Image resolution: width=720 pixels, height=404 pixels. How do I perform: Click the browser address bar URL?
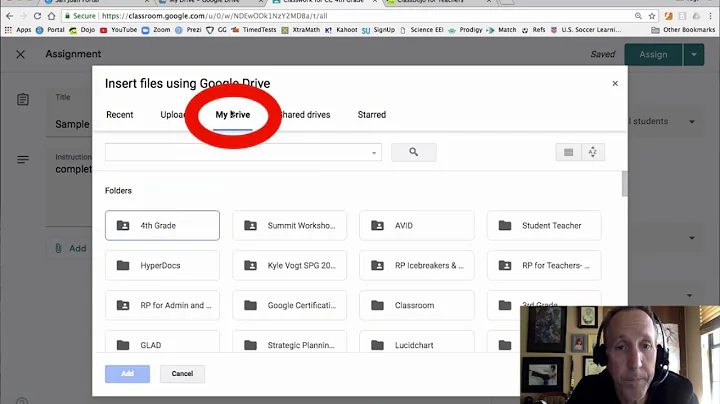pos(214,16)
